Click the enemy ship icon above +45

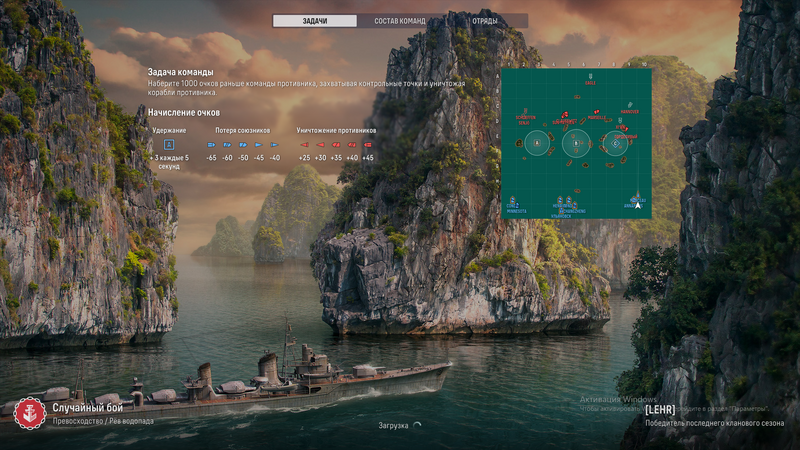pyautogui.click(x=368, y=145)
